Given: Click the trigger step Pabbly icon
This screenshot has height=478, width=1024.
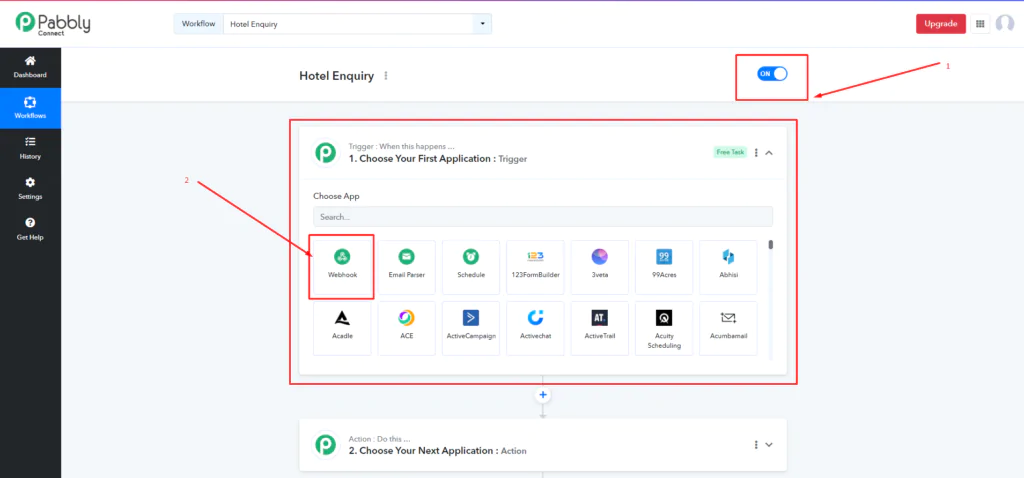Looking at the screenshot, I should 326,153.
